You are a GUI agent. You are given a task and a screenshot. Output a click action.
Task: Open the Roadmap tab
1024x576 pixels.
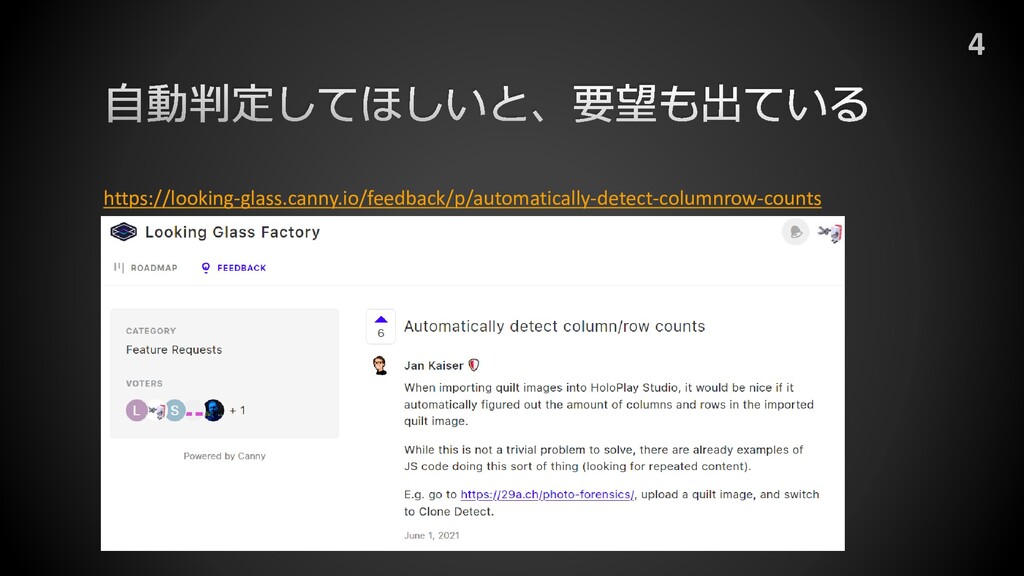tap(146, 268)
